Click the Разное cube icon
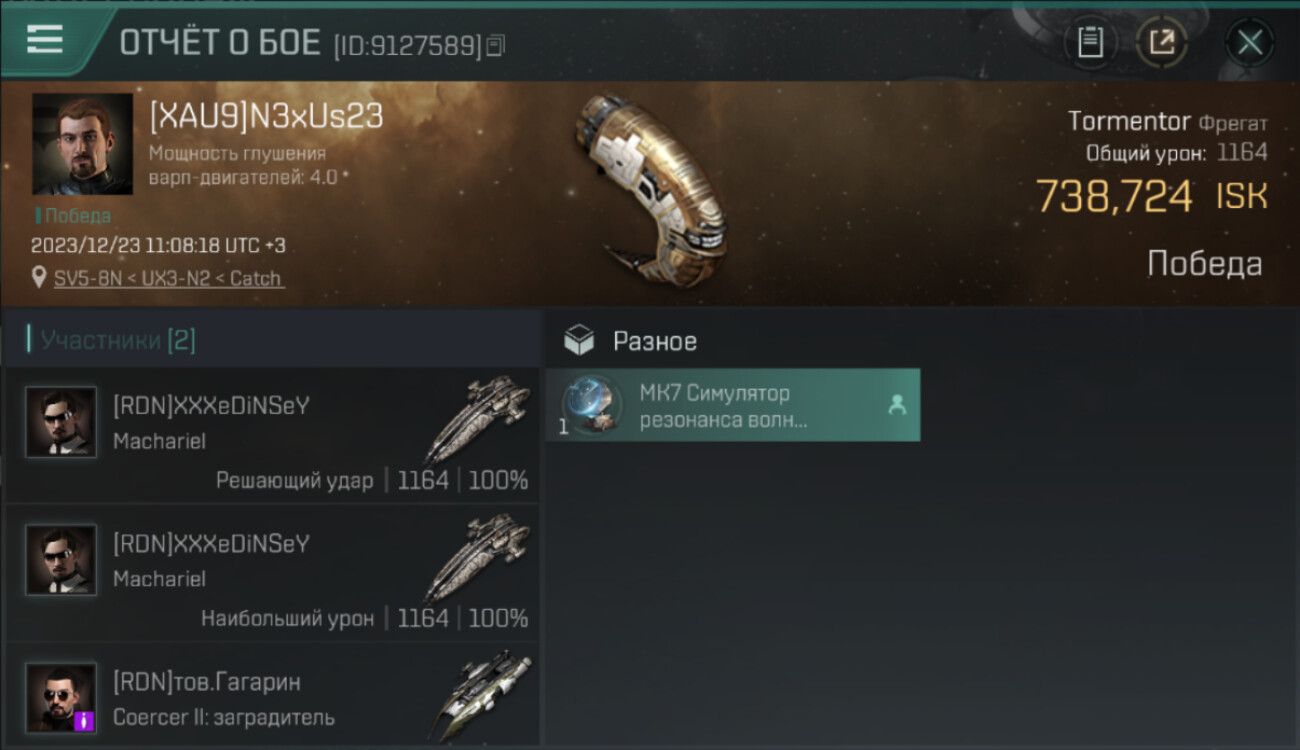Screen dimensions: 1300x750 tap(579, 341)
